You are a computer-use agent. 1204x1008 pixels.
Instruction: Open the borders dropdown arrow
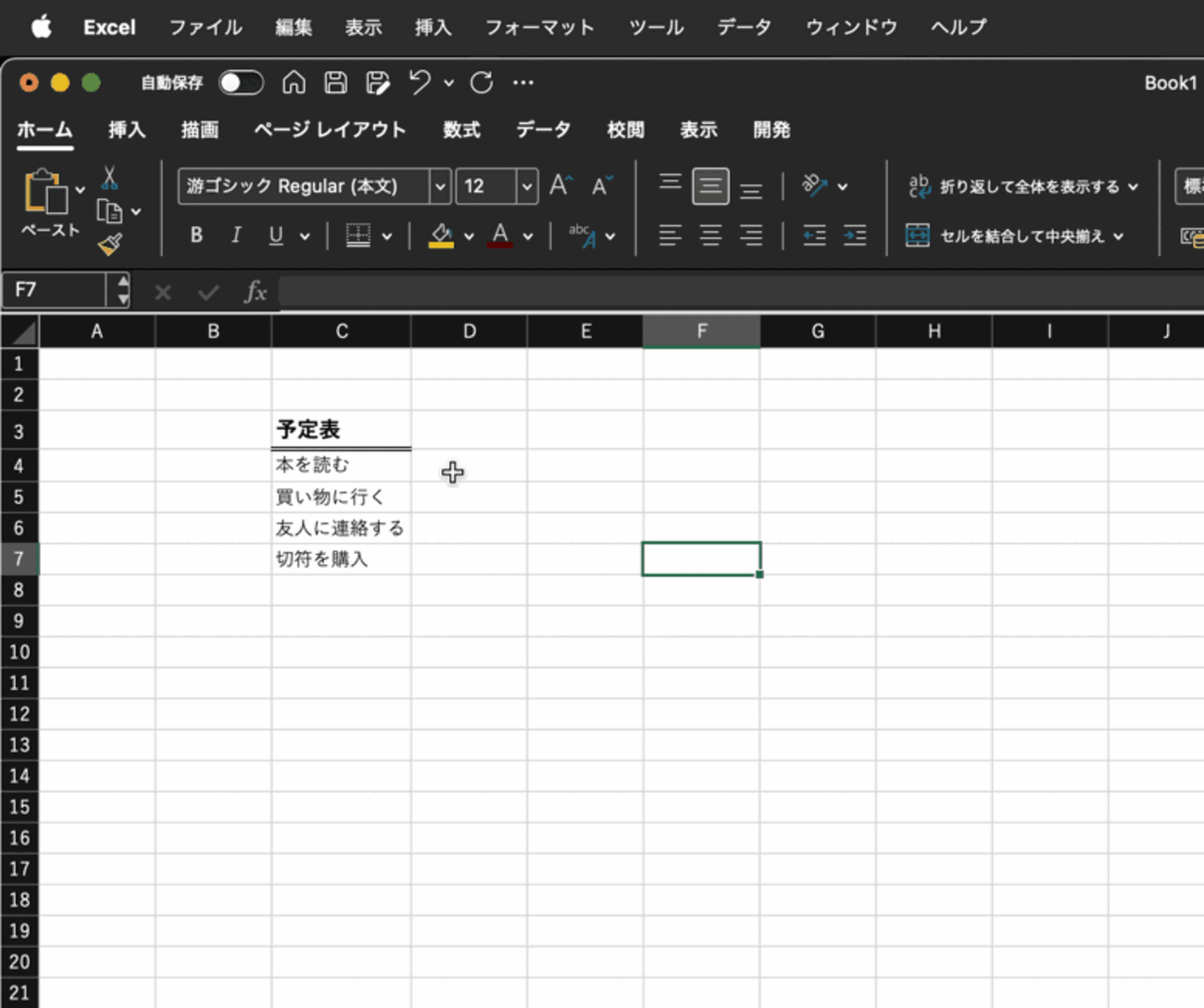387,236
